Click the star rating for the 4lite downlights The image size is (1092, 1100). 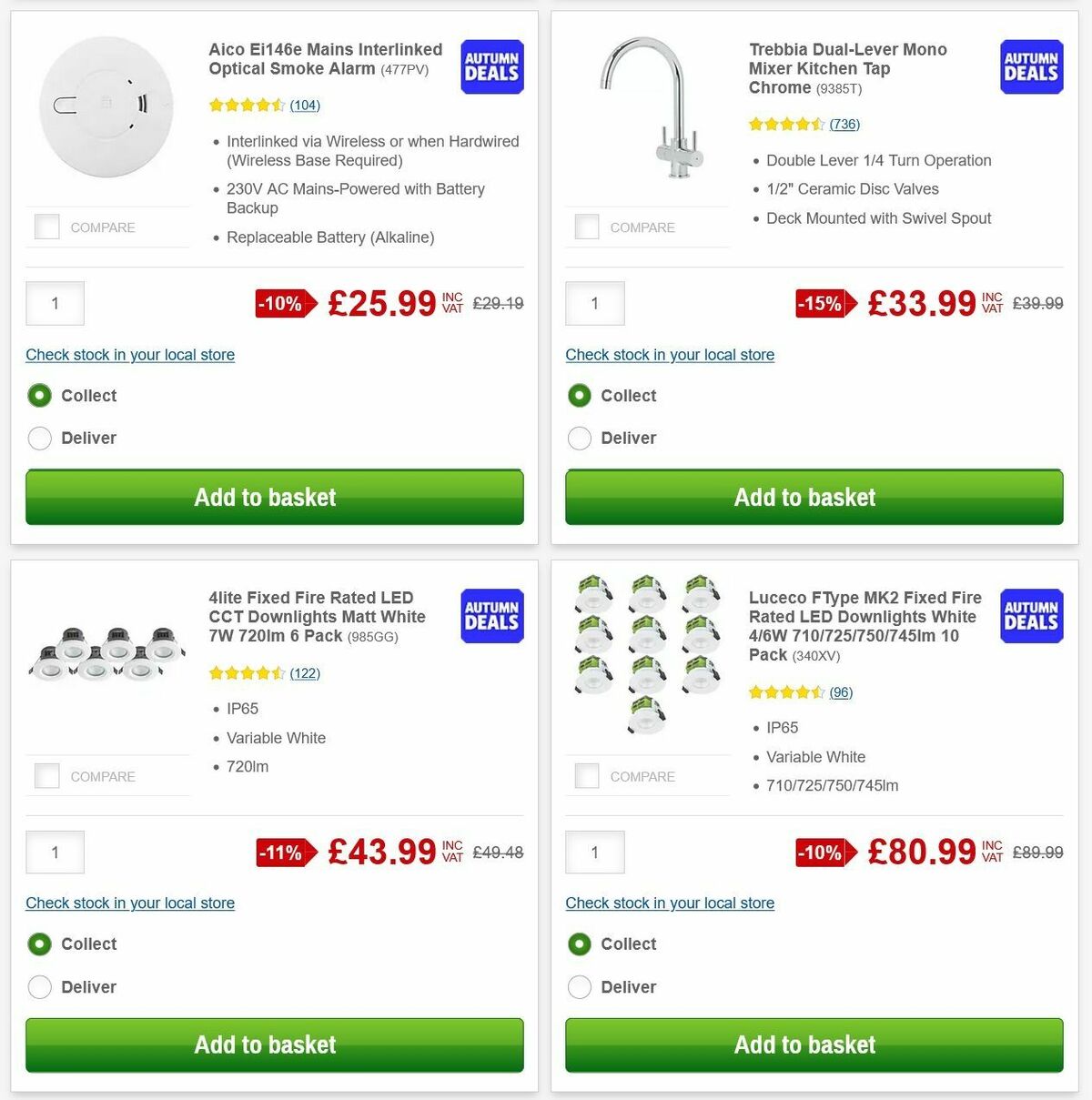(x=247, y=673)
